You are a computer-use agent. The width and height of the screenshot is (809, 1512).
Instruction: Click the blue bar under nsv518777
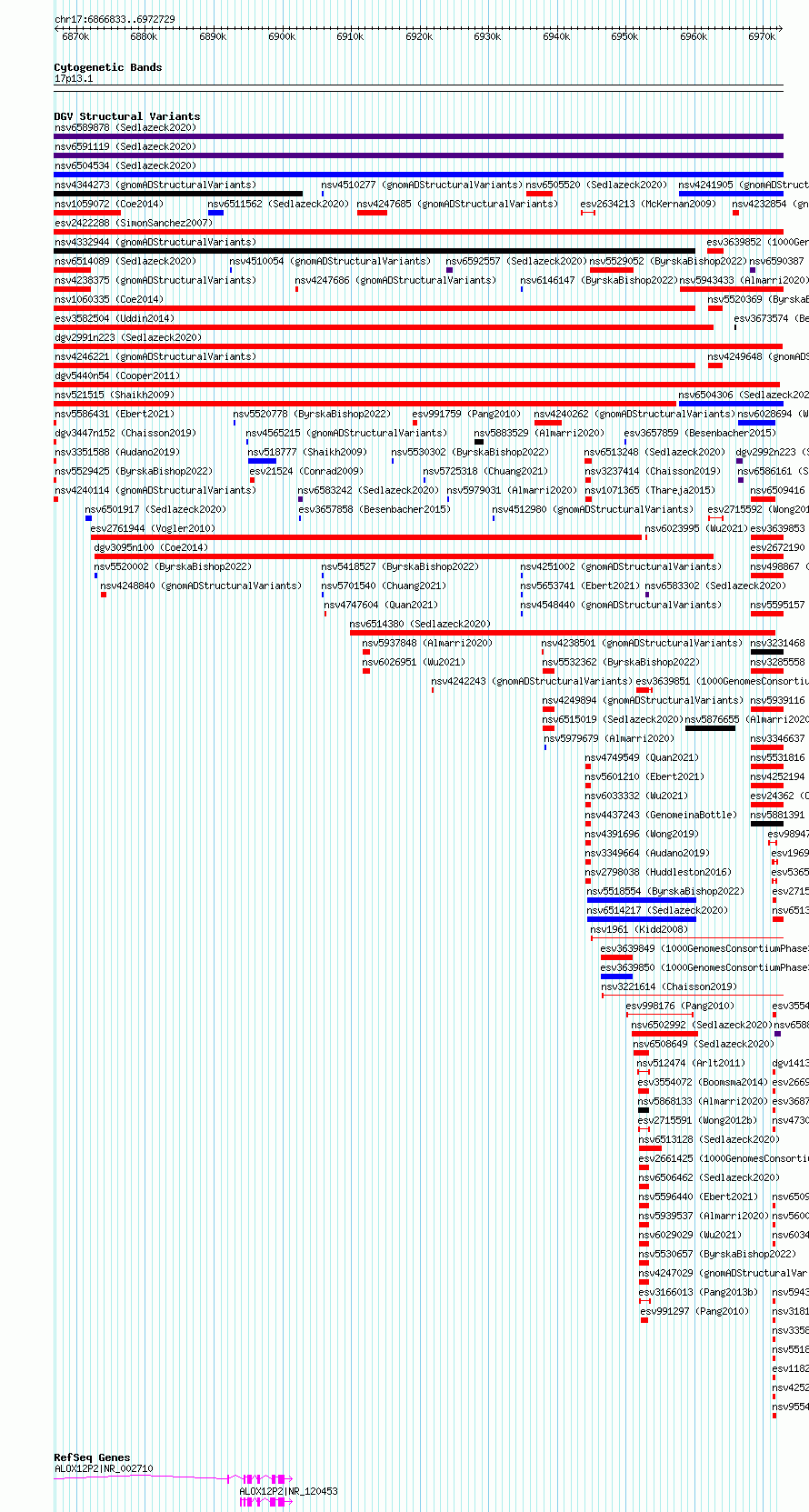click(262, 461)
